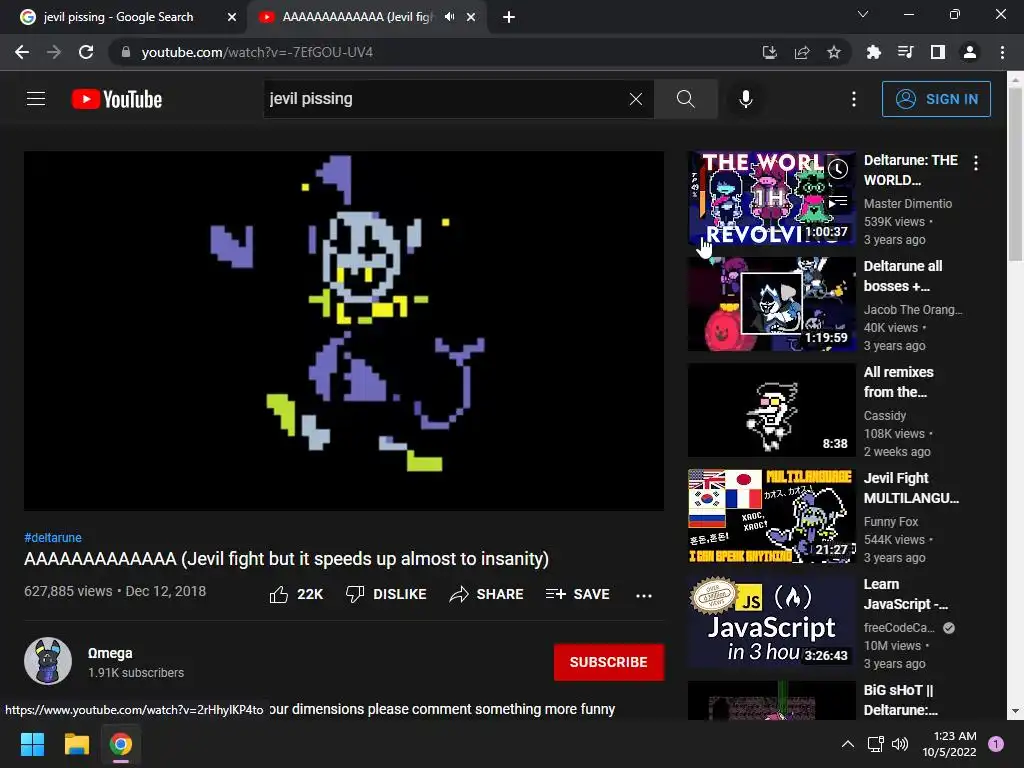Open the Learn JavaScript video thumbnail

(772, 622)
